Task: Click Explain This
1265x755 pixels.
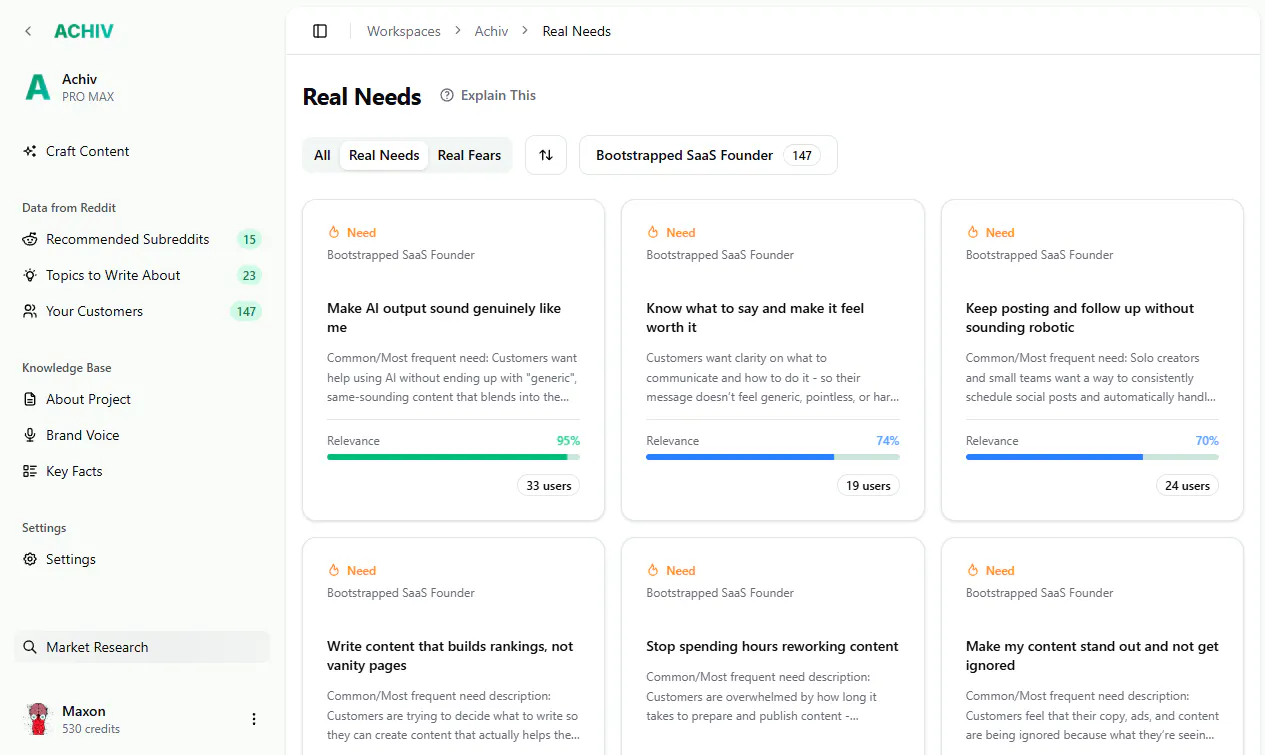Action: point(488,95)
